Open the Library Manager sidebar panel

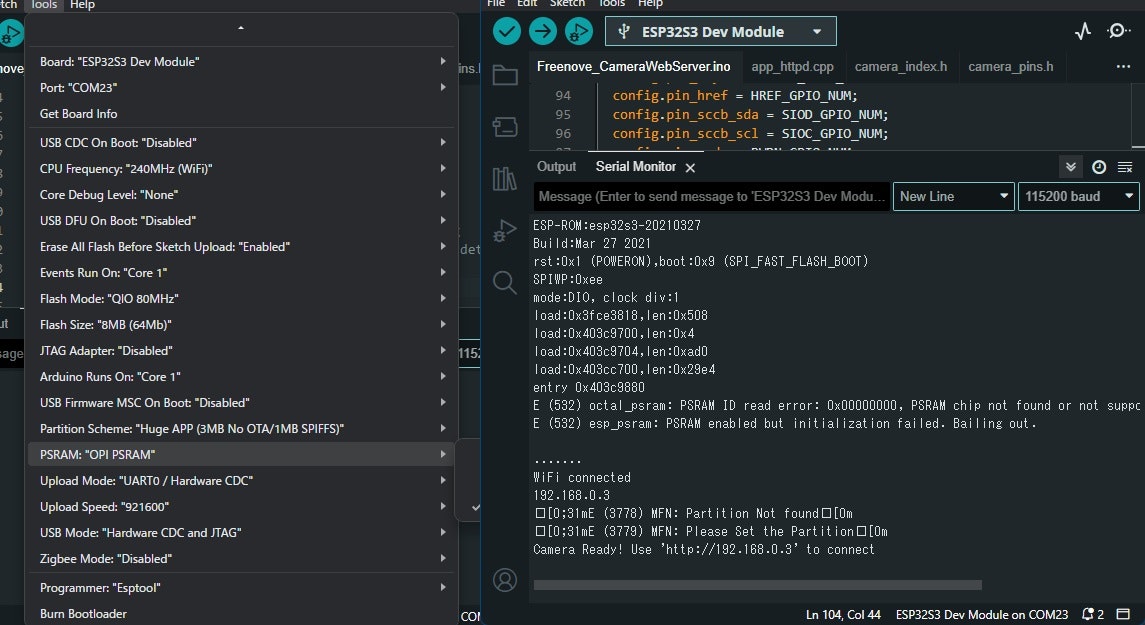[x=505, y=177]
